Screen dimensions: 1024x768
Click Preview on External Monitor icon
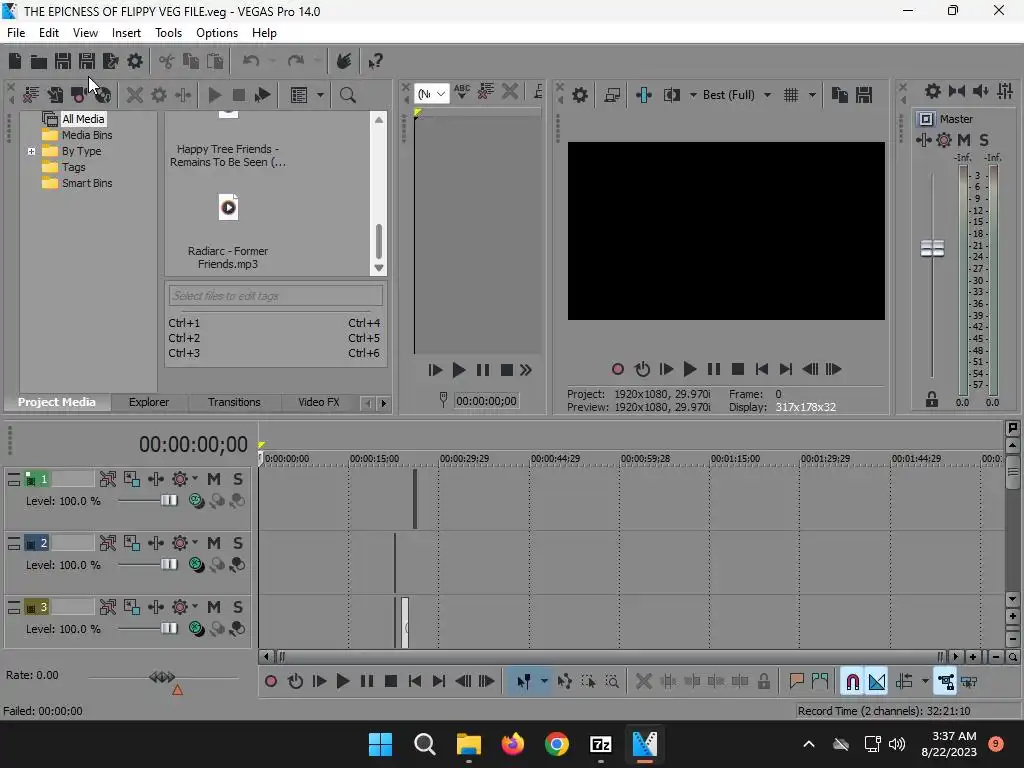pyautogui.click(x=612, y=95)
